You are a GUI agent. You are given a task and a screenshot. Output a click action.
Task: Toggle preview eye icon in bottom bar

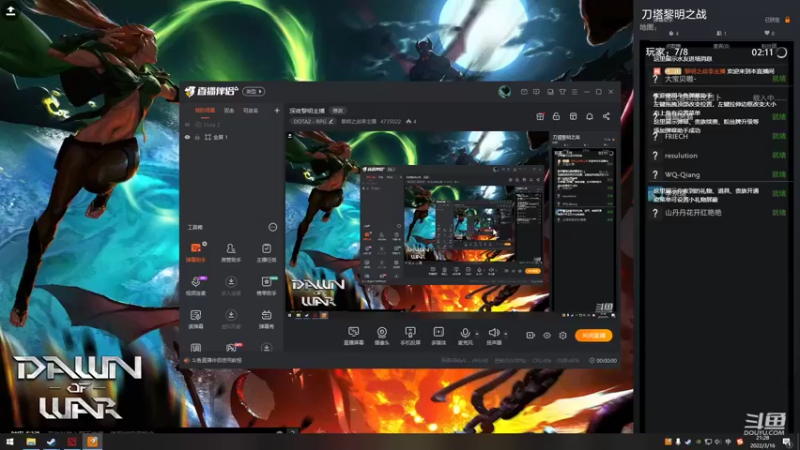[546, 335]
